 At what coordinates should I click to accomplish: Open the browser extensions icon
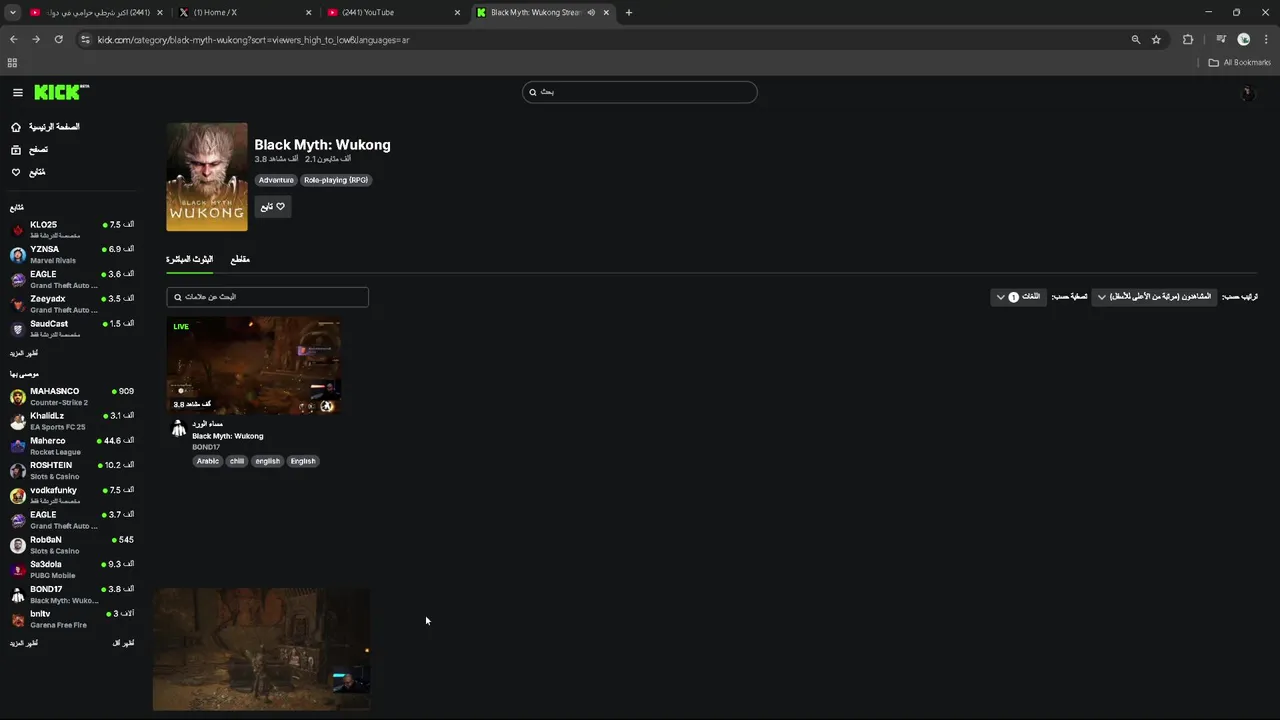pos(1188,39)
